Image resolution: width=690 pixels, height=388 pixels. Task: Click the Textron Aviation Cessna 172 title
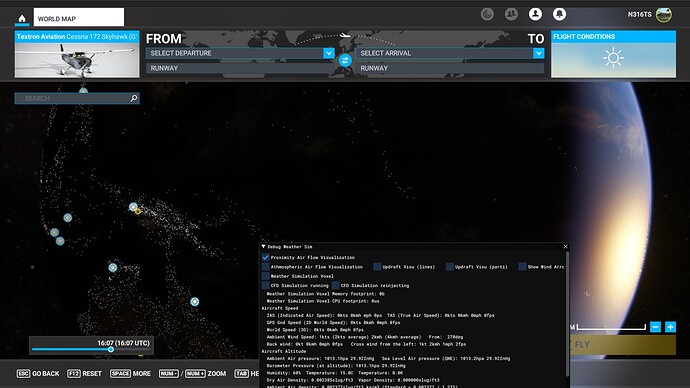tap(77, 37)
